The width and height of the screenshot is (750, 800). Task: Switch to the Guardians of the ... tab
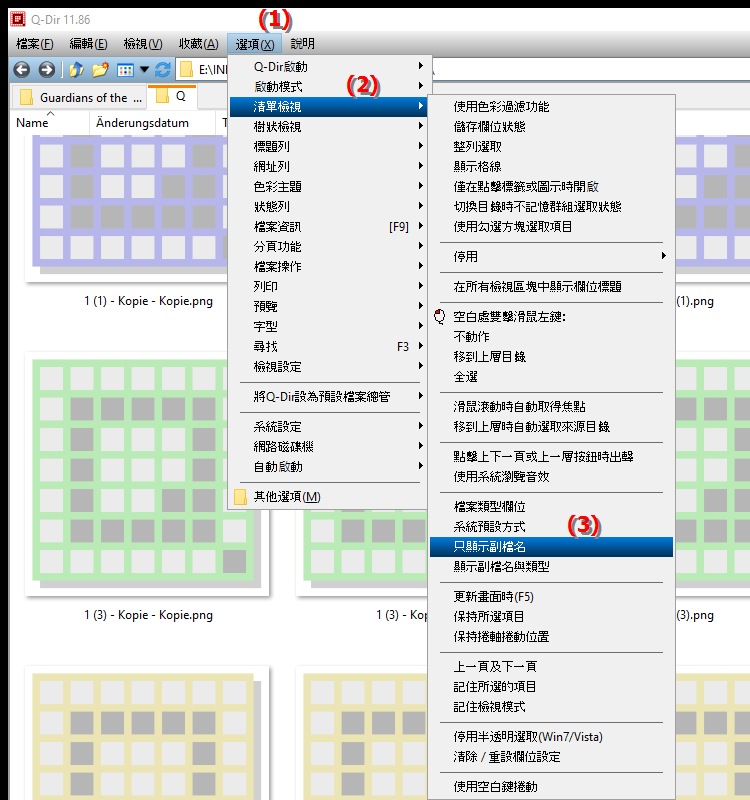click(80, 97)
